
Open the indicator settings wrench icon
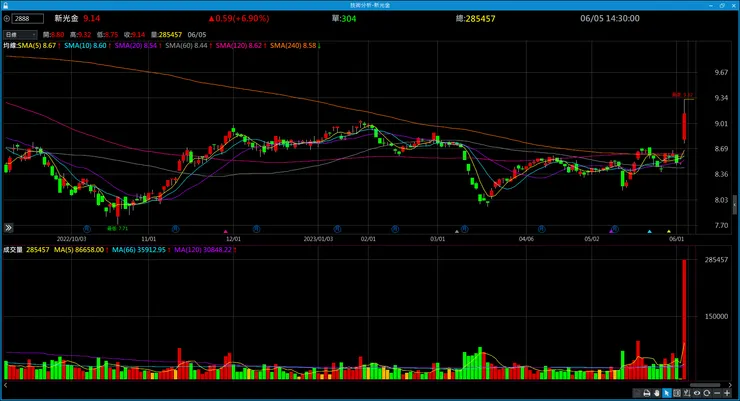(x=687, y=393)
